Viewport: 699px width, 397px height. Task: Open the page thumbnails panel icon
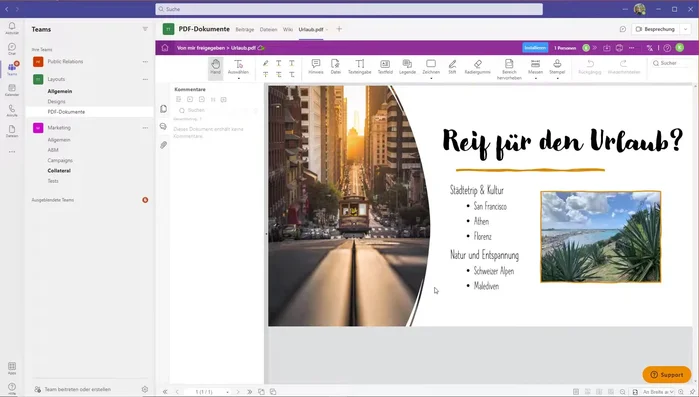point(163,109)
